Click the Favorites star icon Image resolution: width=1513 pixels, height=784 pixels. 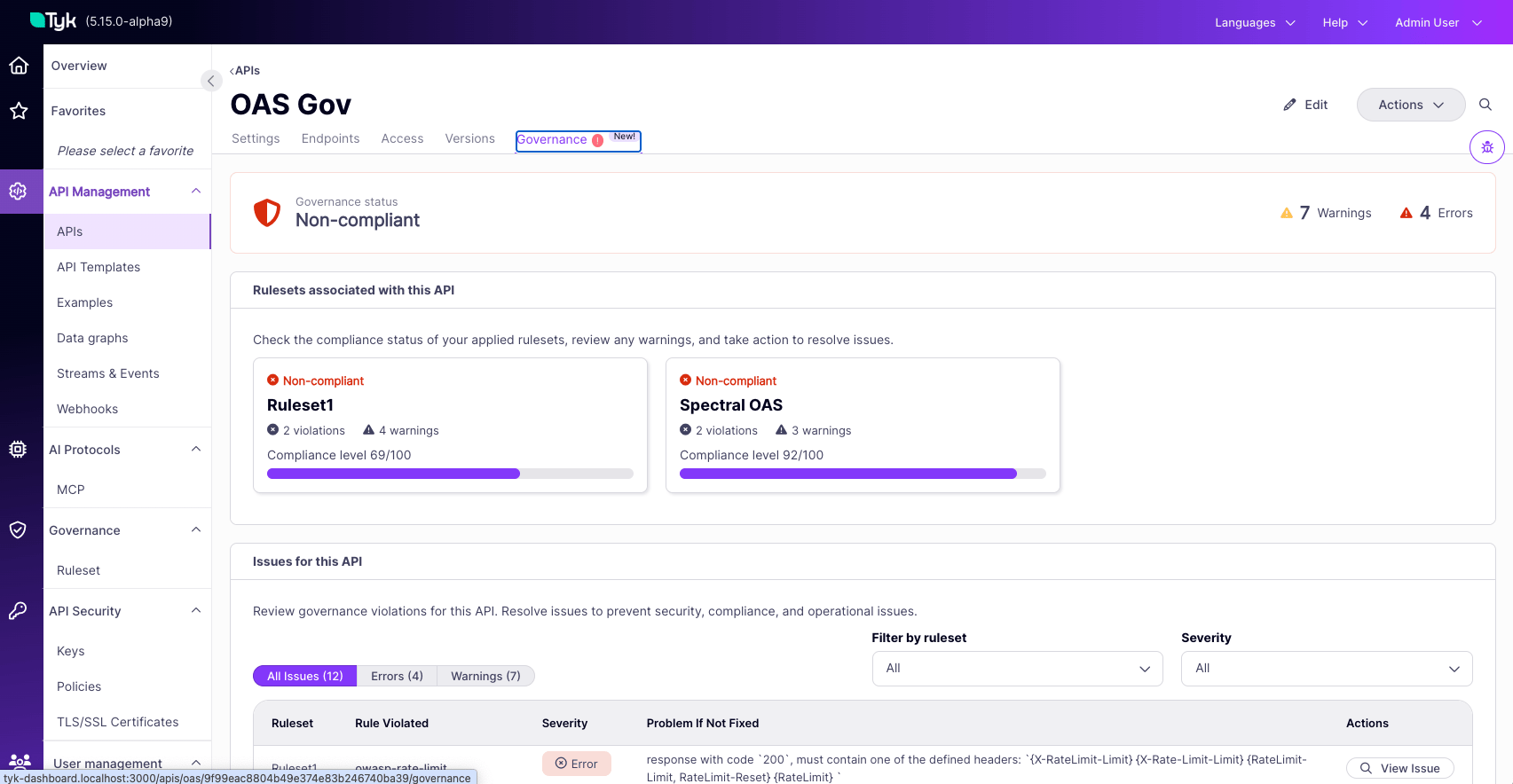pyautogui.click(x=19, y=111)
